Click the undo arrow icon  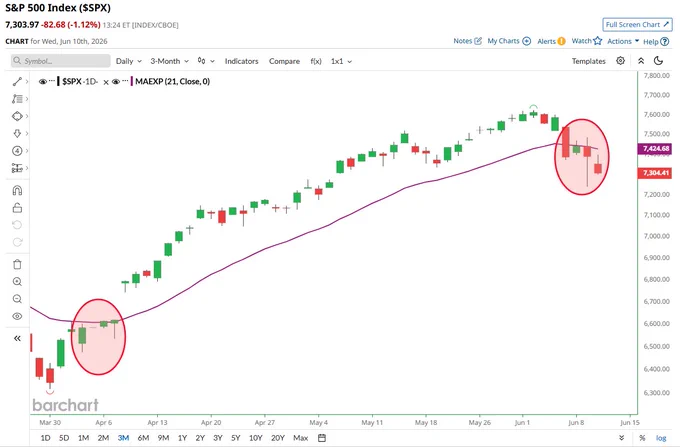click(x=17, y=225)
